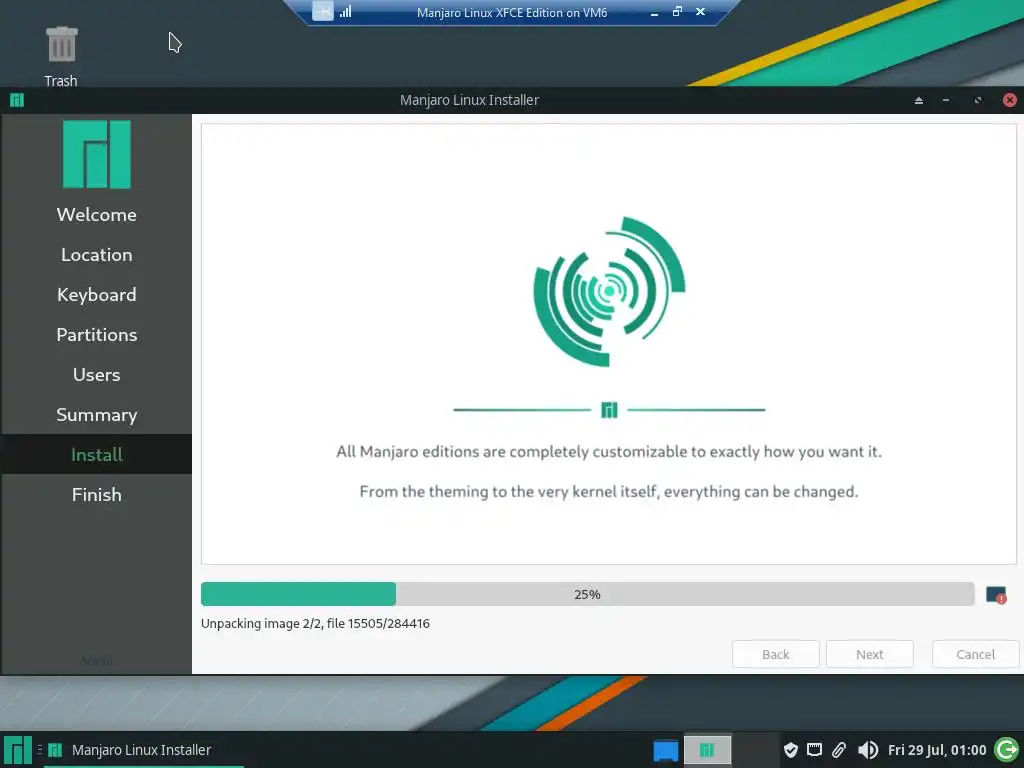Screen dimensions: 1024x768
Task: Open the wired network tray icon
Action: point(814,750)
